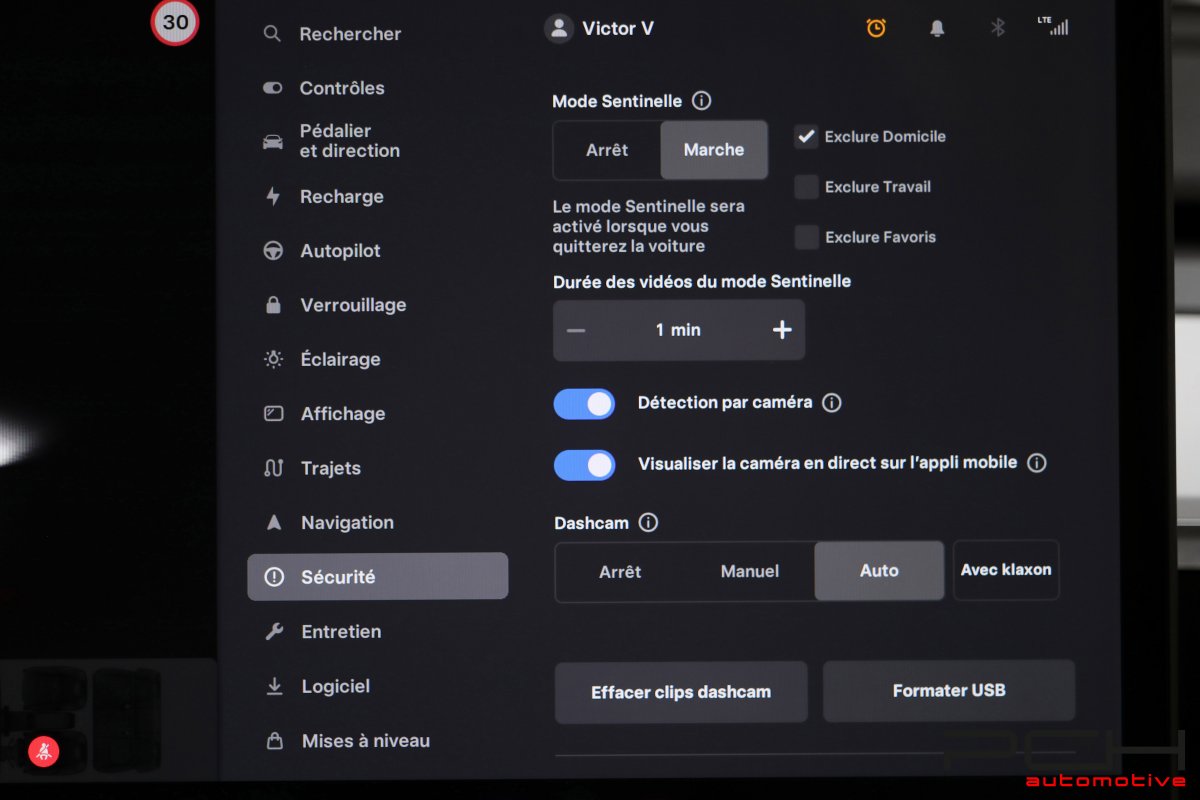
Task: Tap the 30 speed limit sign
Action: click(175, 22)
